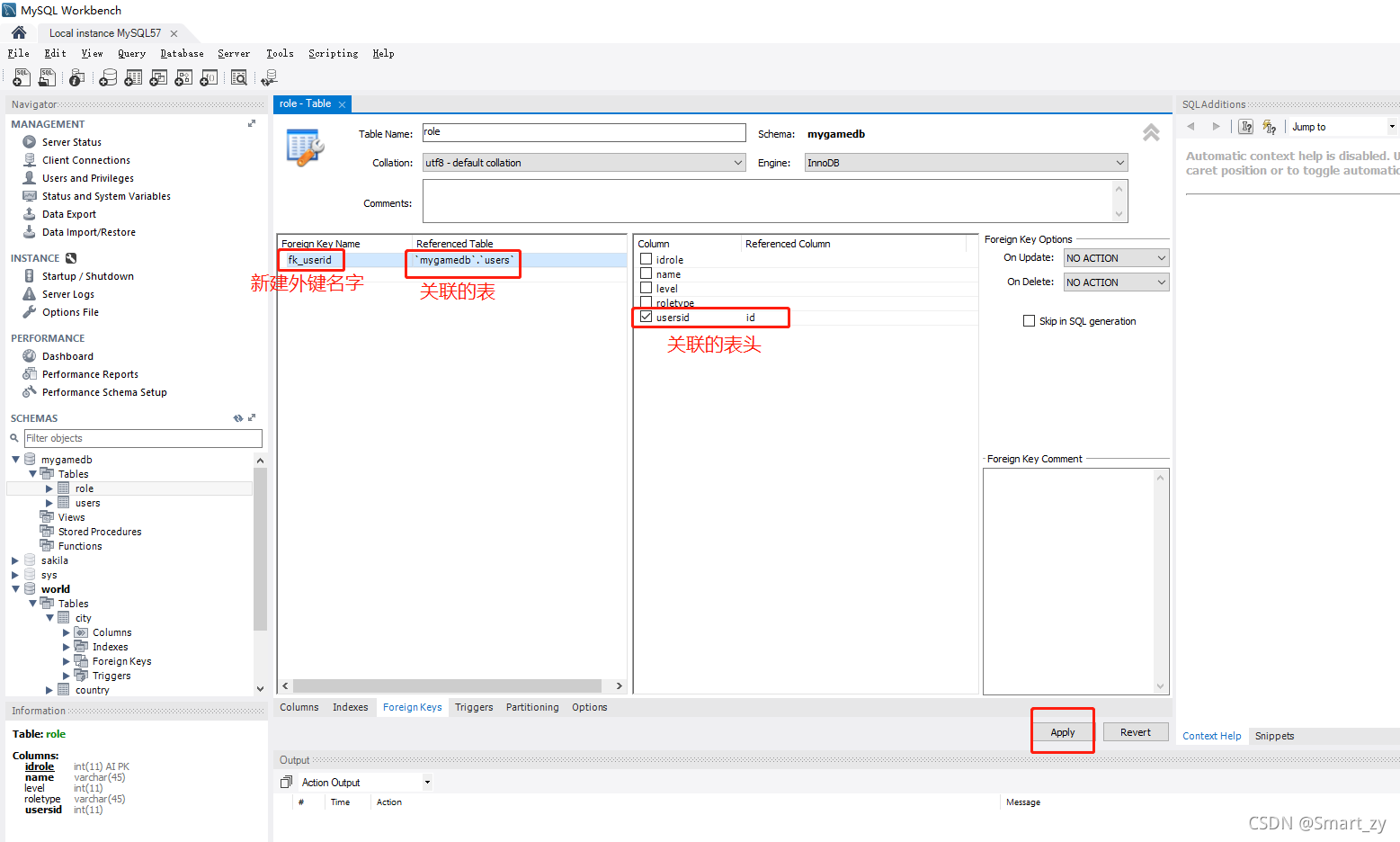Expand the sakila schema
1400x842 pixels.
pyautogui.click(x=15, y=560)
